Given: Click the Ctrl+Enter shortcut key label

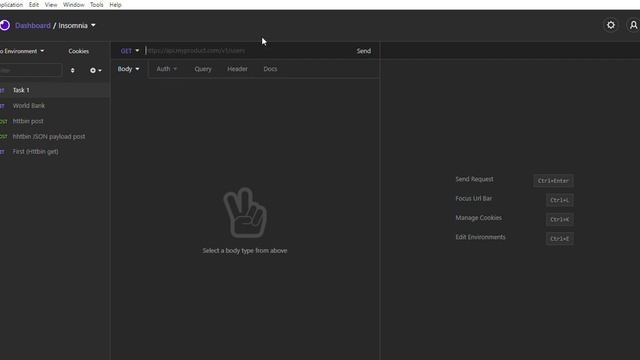Looking at the screenshot, I should 553,181.
